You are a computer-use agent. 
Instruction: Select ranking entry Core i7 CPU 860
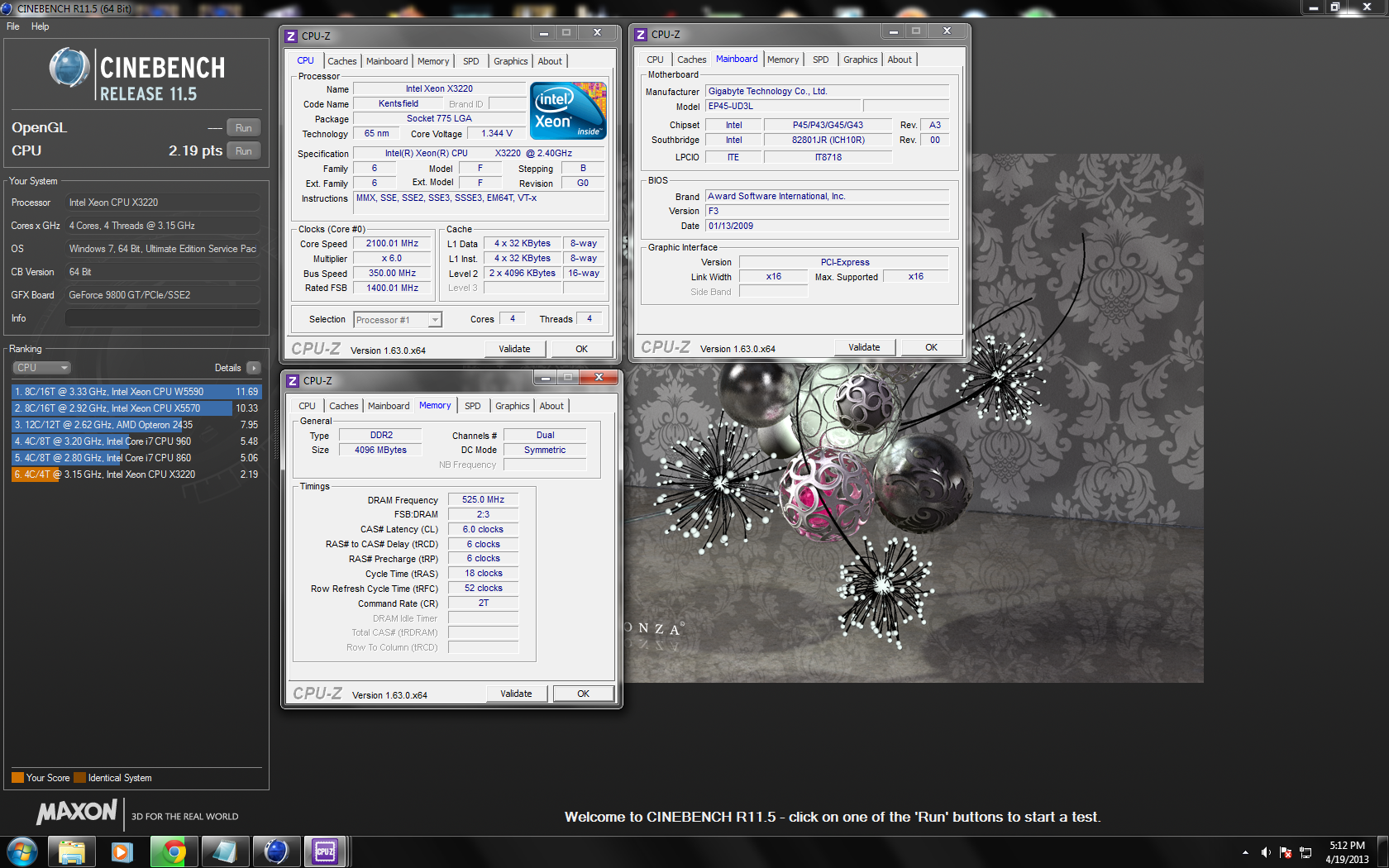coord(136,458)
